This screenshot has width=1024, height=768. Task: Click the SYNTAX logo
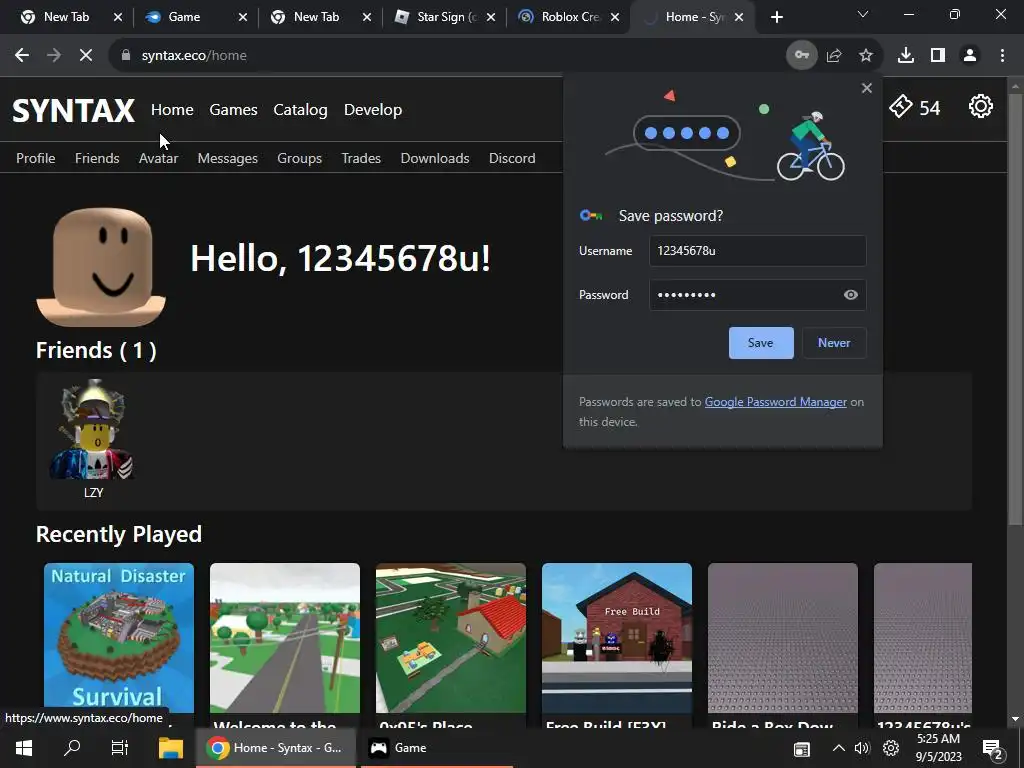pos(73,110)
